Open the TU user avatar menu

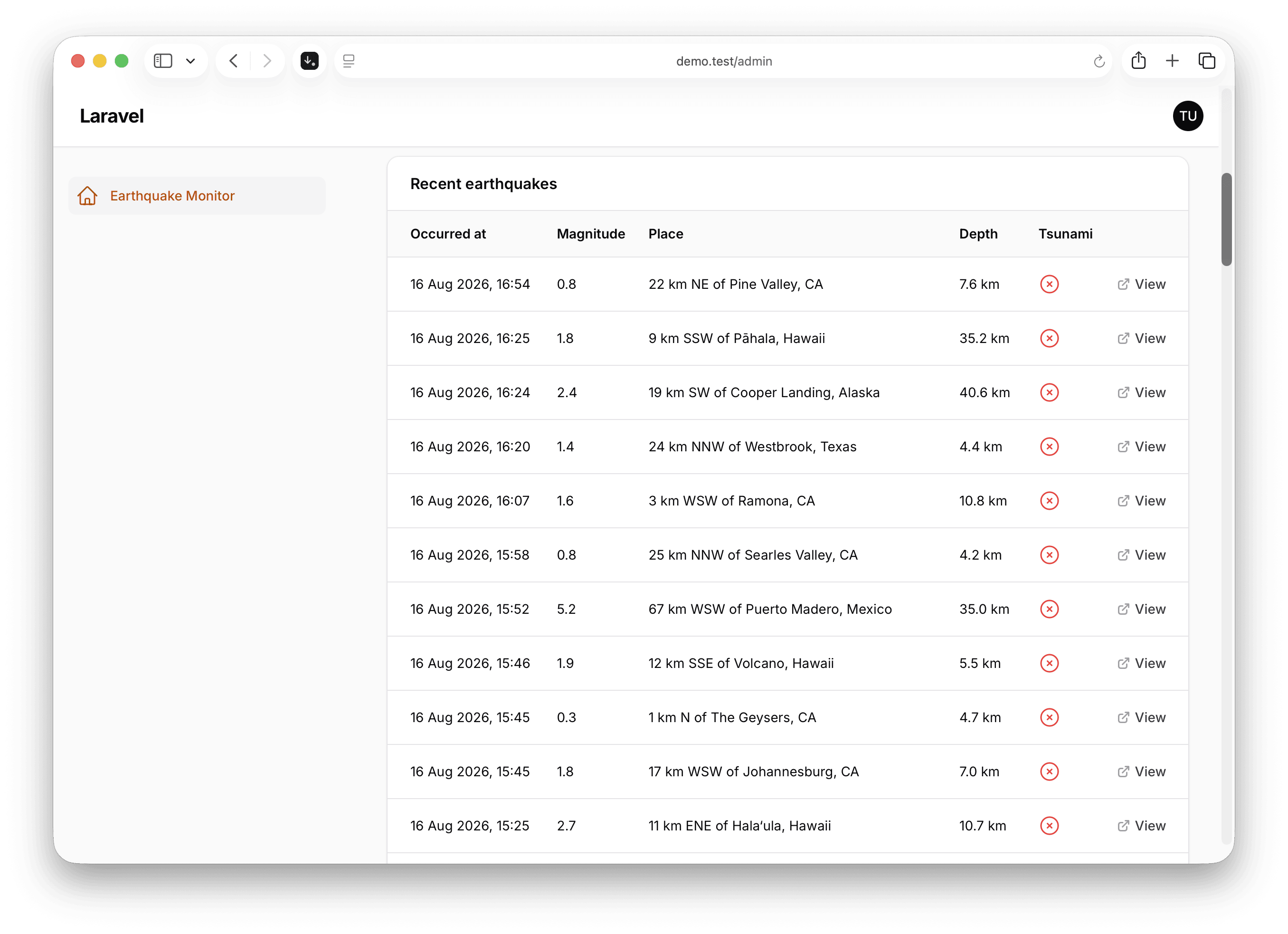[1188, 116]
